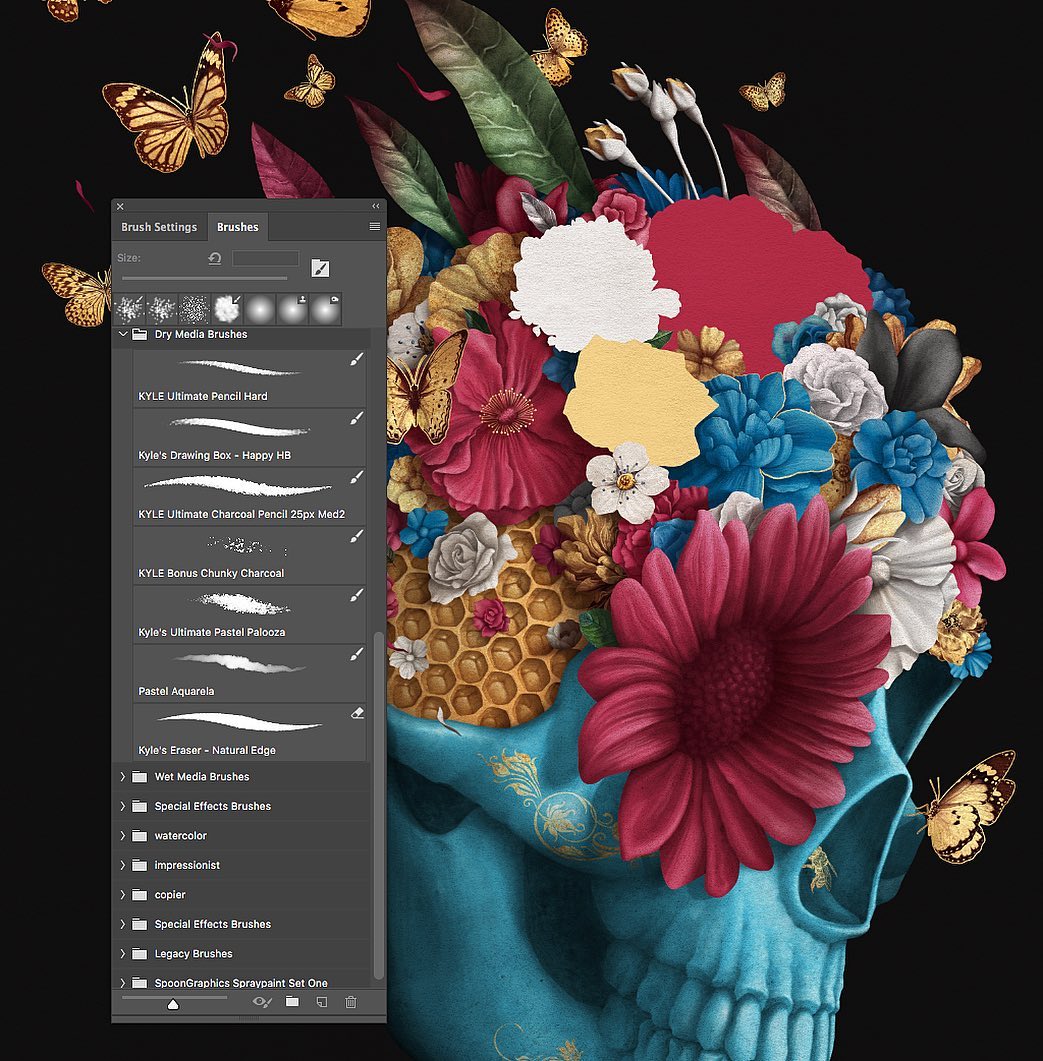Click the watercolor folder name

[181, 836]
